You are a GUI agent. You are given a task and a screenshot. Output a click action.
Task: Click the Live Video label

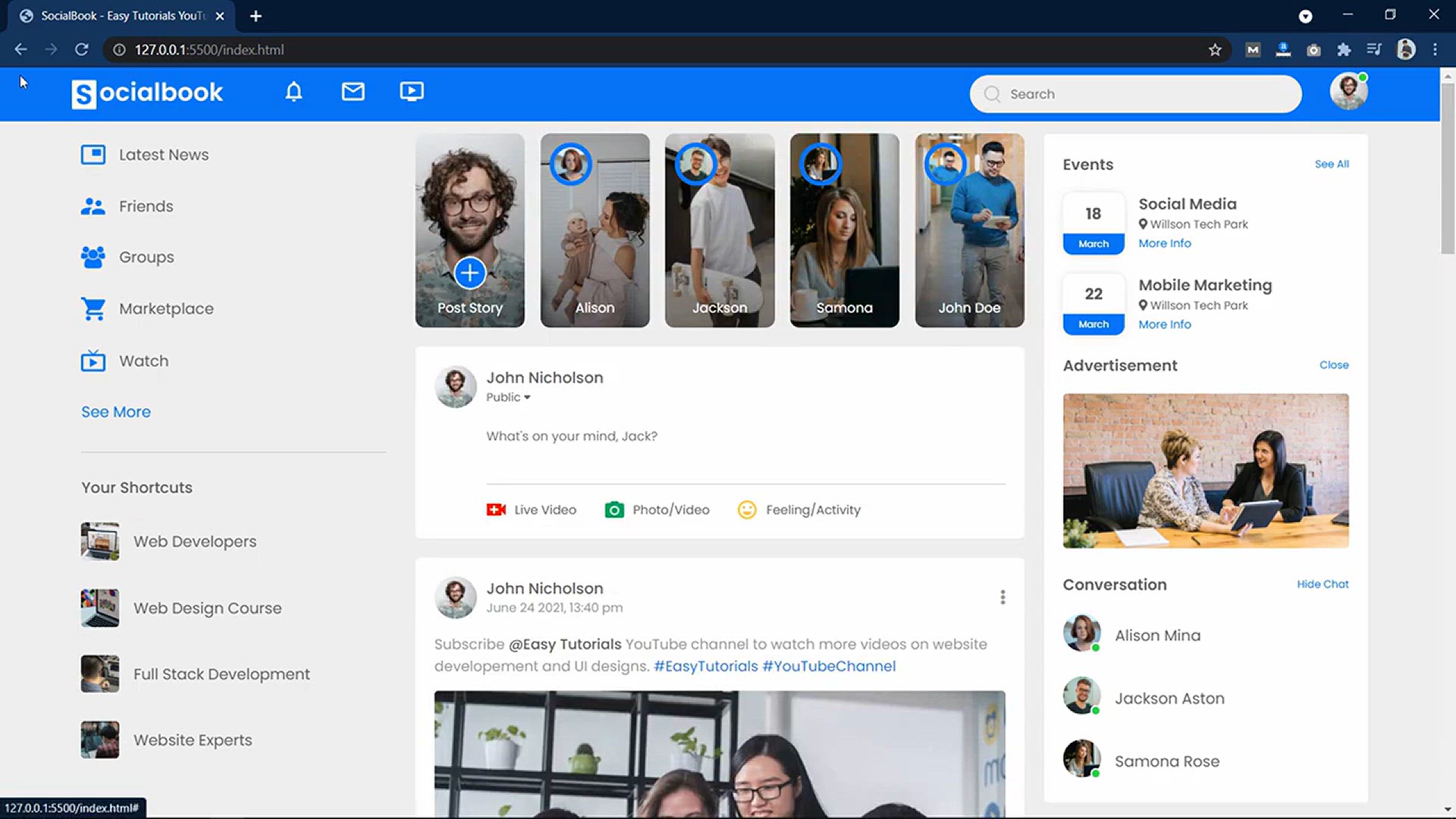(545, 510)
